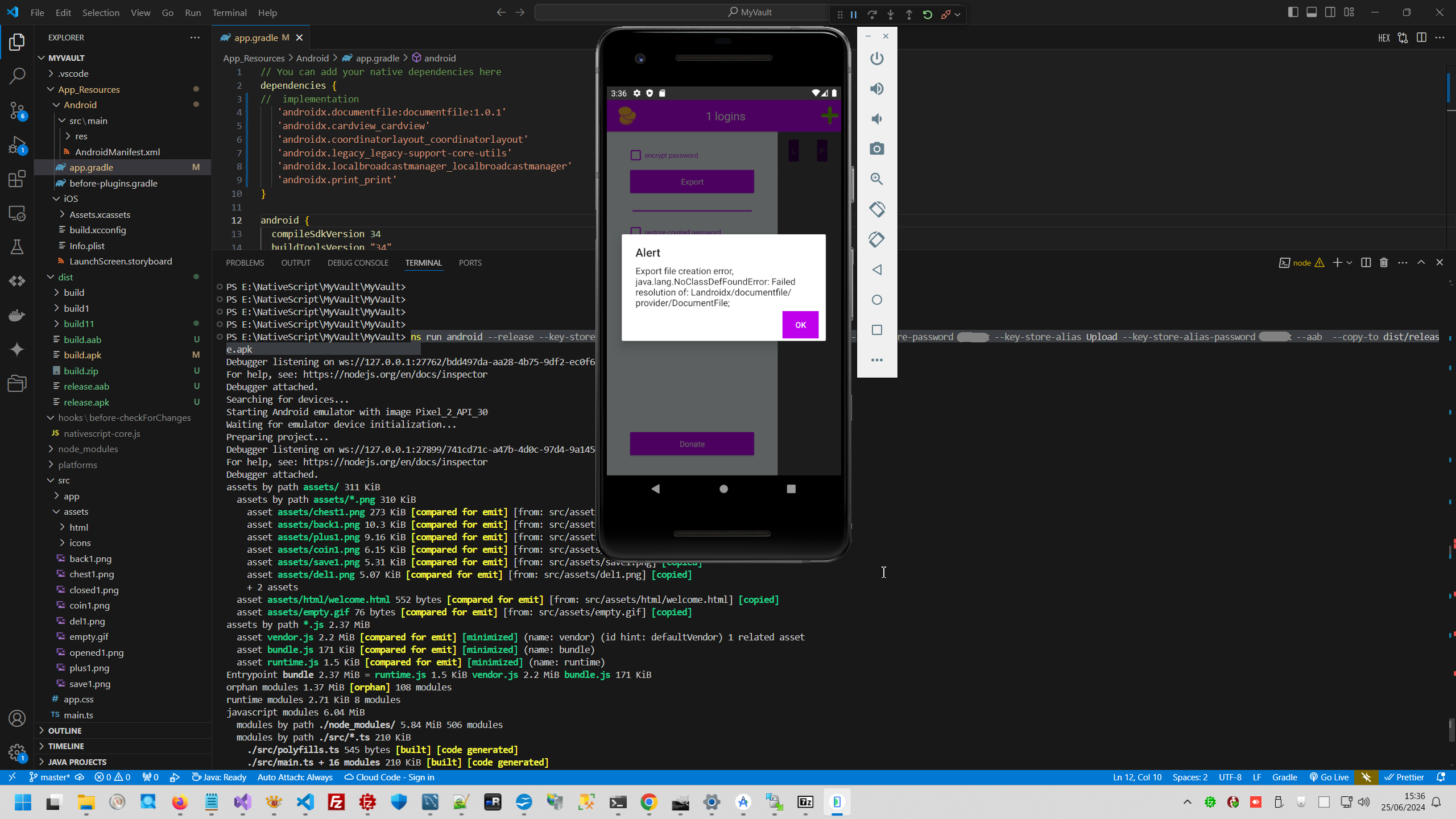Enable the restore crypted password option
The width and height of the screenshot is (1456, 819).
coord(635,231)
